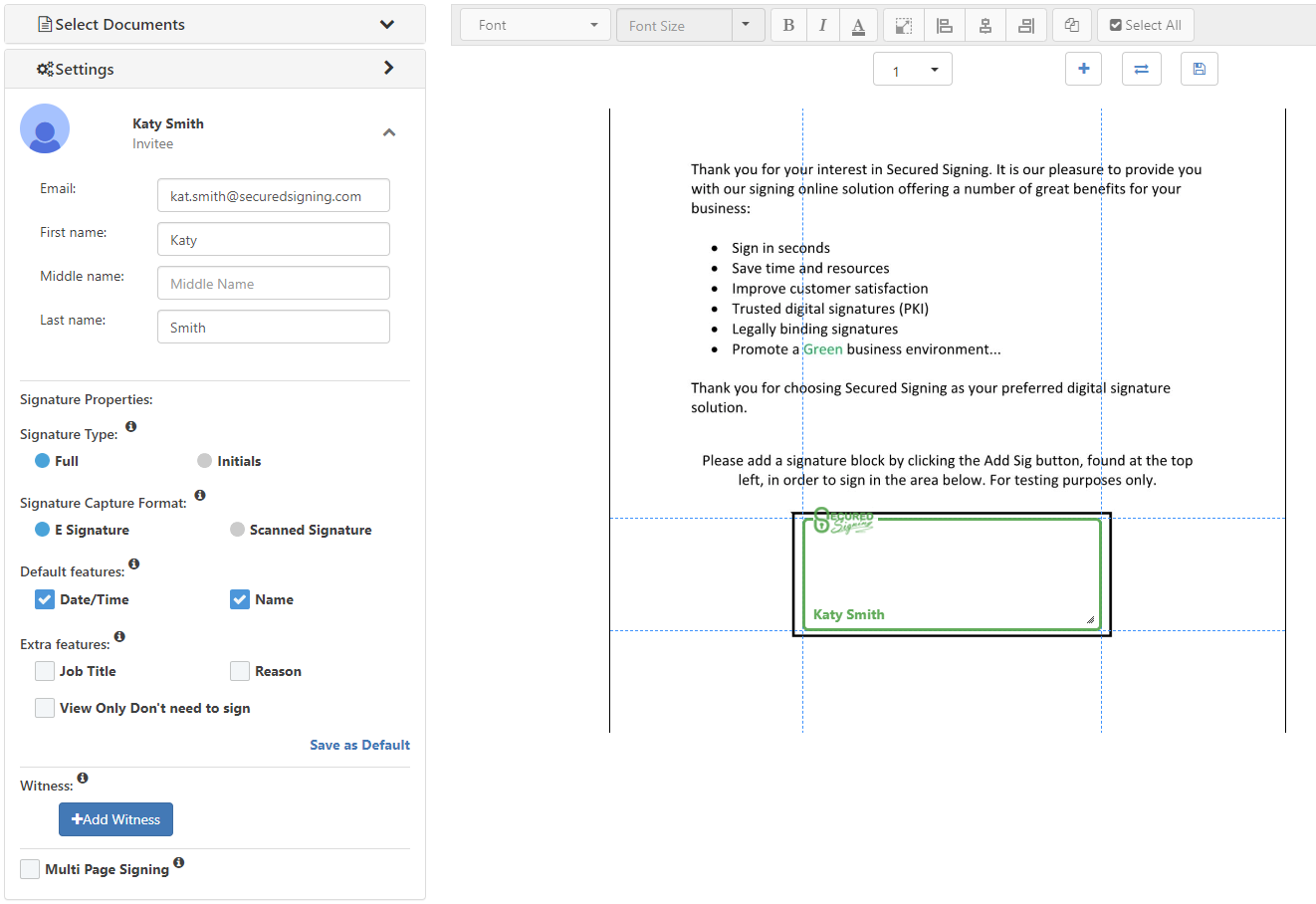Click the resize-to-match icon in the toolbar
This screenshot has height=904, width=1316.
(904, 25)
